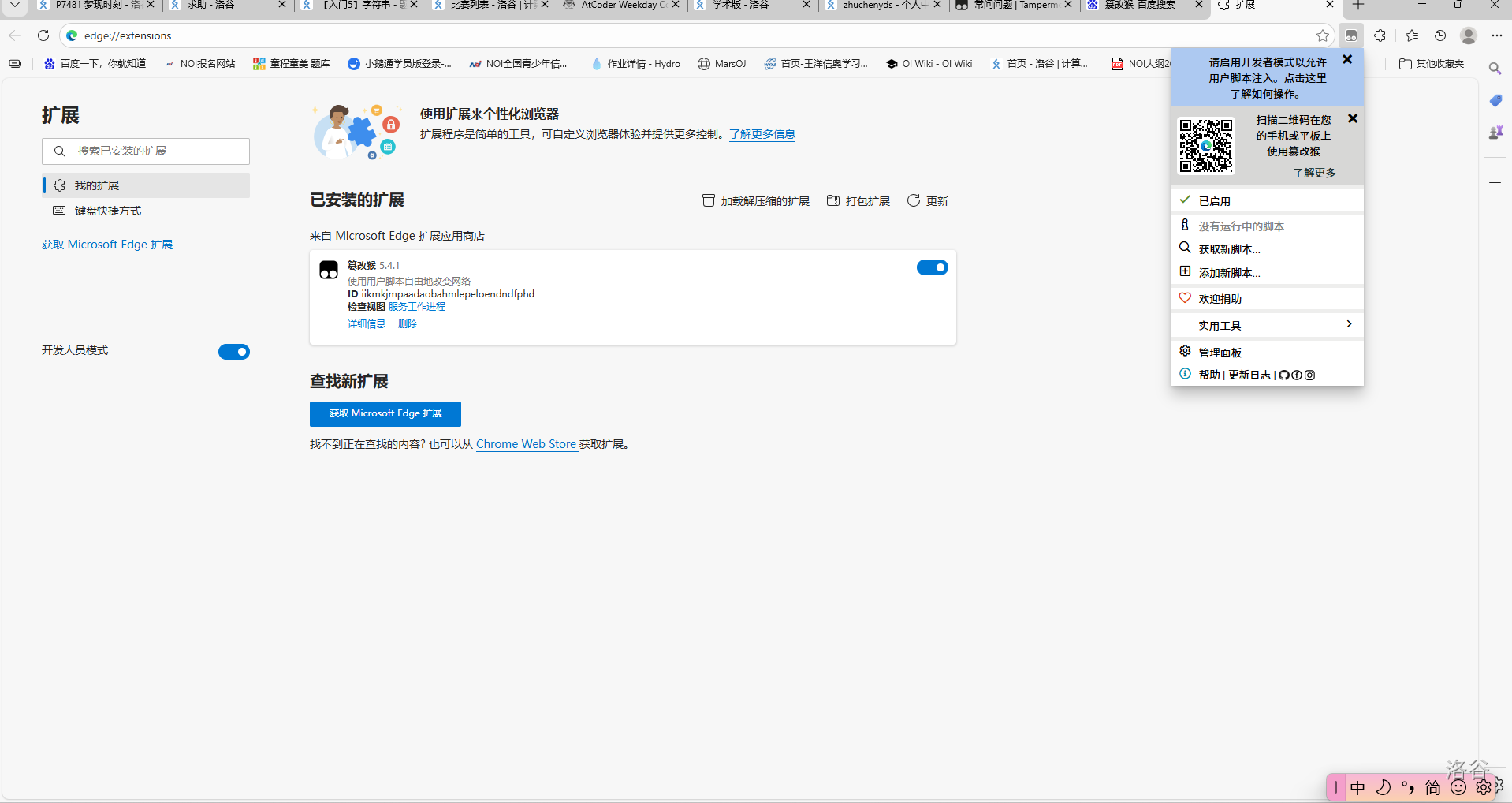This screenshot has height=803, width=1512.
Task: Click the plus icon in Edge sidebar
Action: click(1495, 183)
